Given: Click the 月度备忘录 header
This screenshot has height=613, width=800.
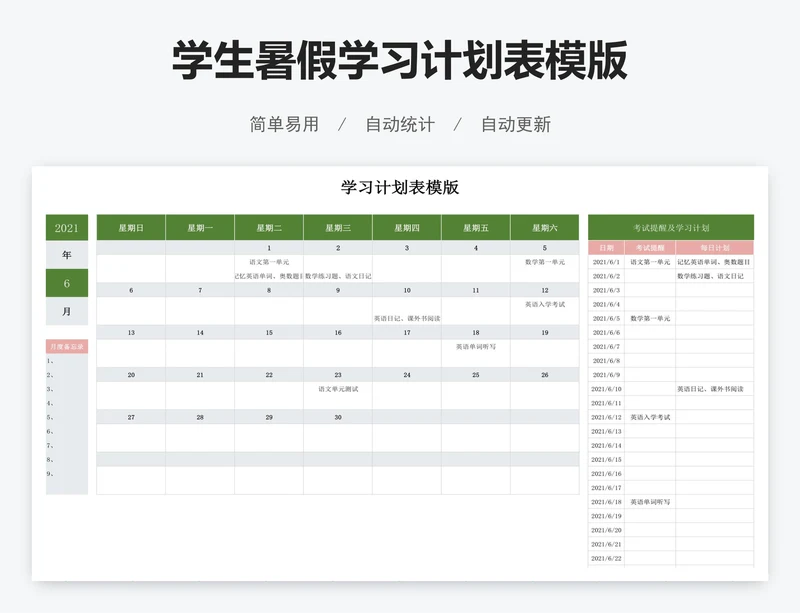Looking at the screenshot, I should pos(67,347).
